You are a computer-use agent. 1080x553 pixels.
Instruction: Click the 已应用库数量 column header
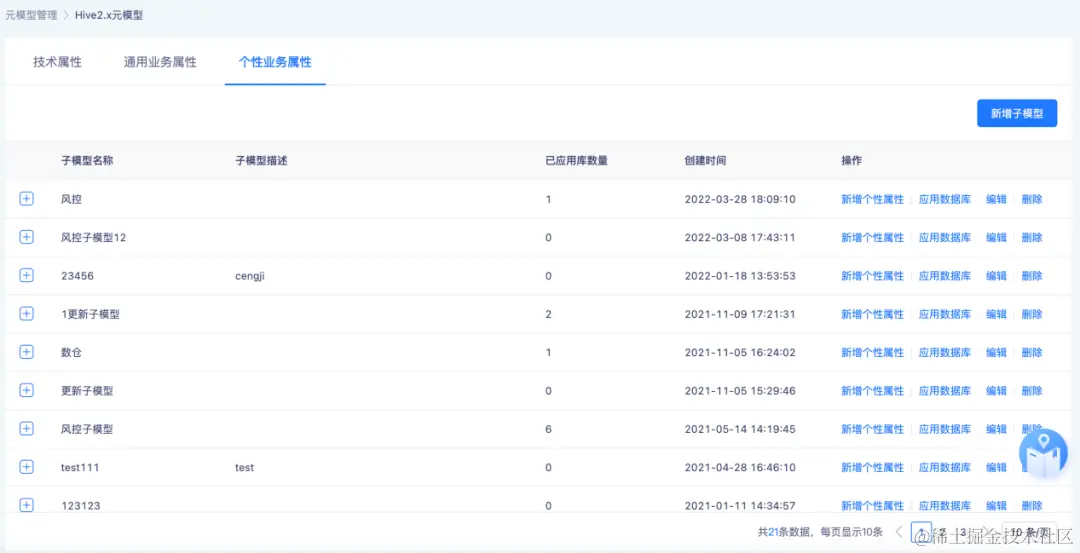[577, 160]
